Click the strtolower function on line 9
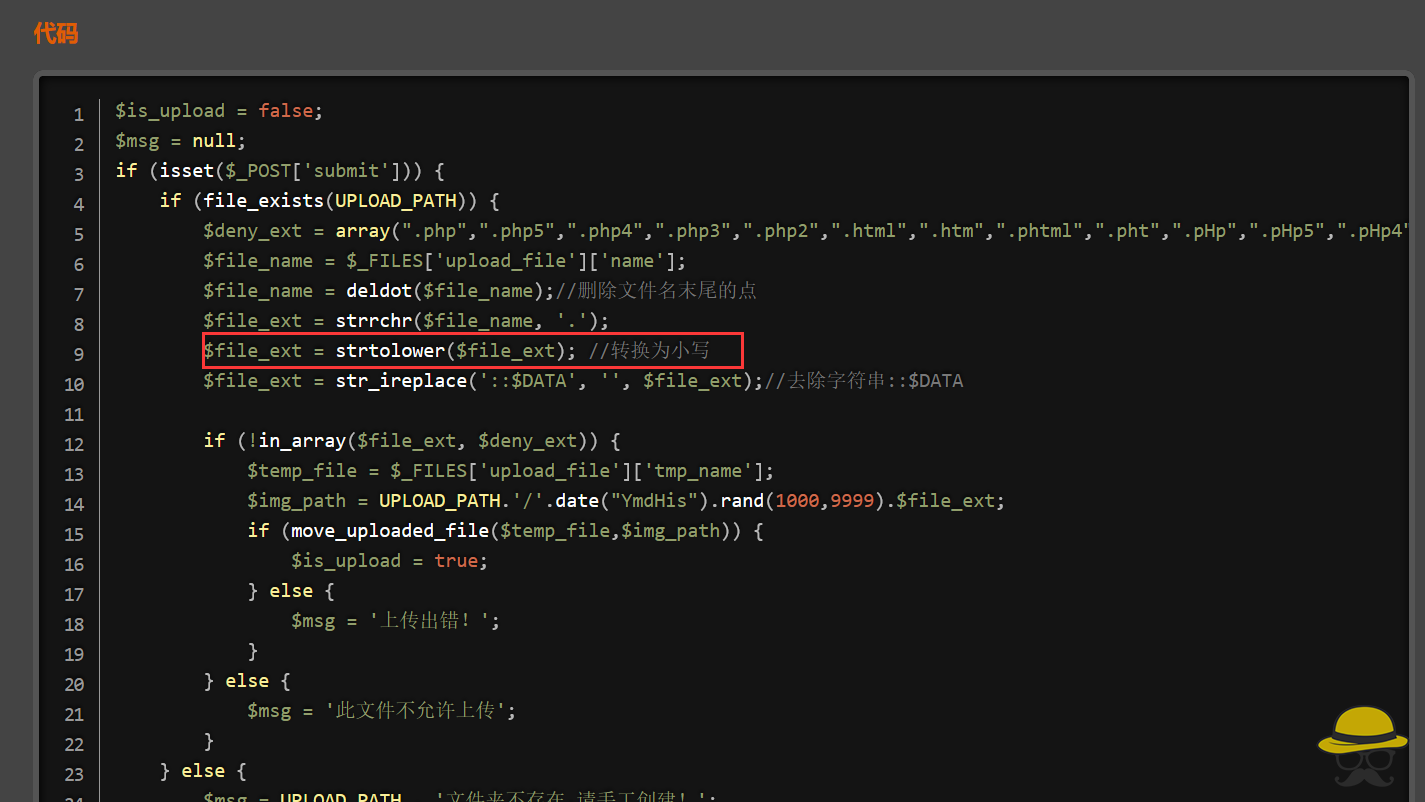The image size is (1425, 802). (390, 351)
